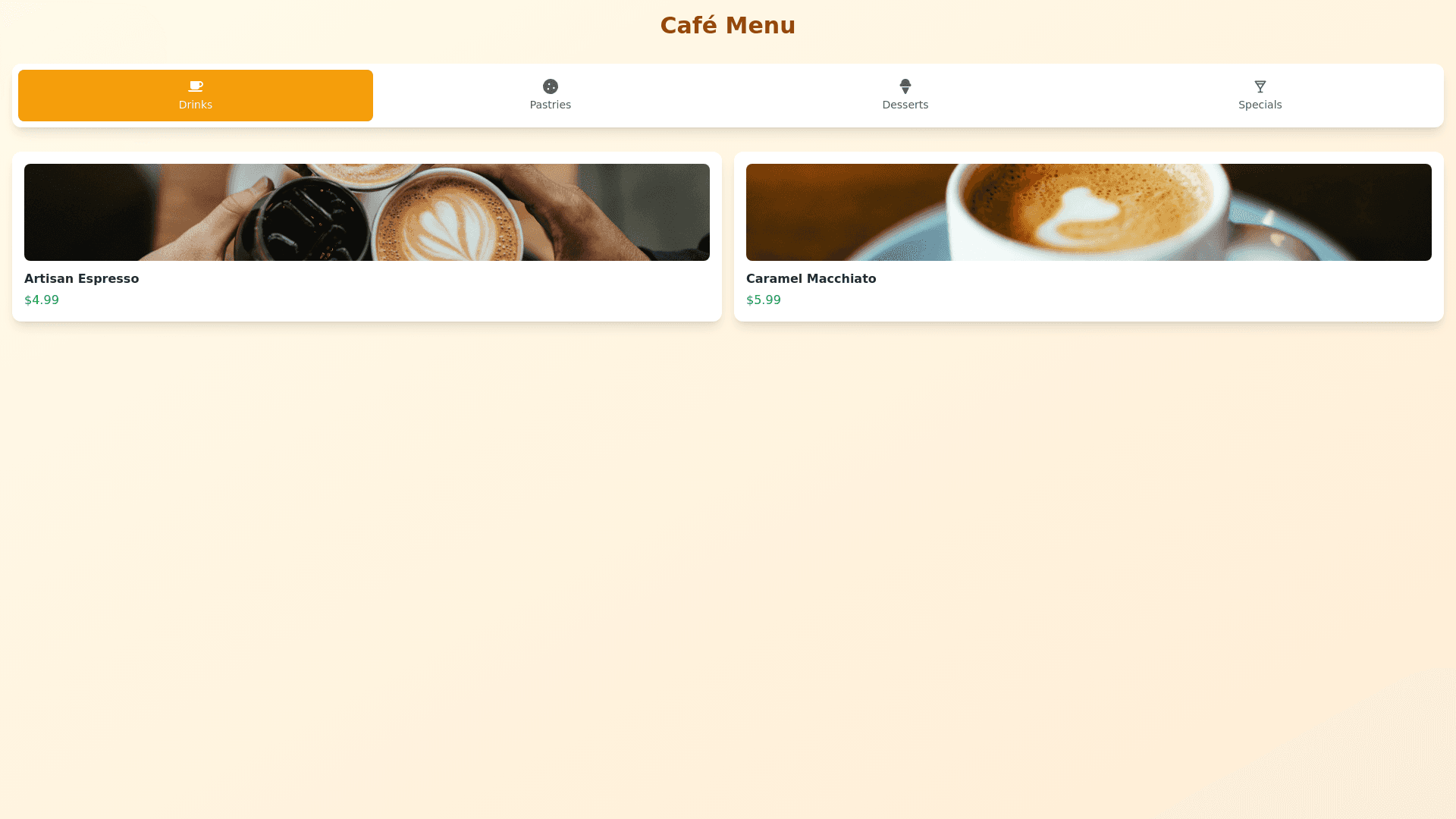Click the $4.99 price
The image size is (1456, 819).
42,300
